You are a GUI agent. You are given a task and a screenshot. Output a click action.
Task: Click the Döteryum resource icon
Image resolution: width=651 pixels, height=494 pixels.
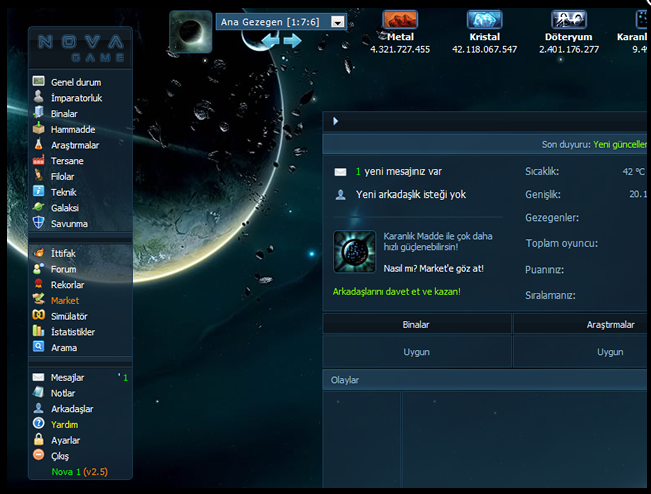(x=569, y=20)
